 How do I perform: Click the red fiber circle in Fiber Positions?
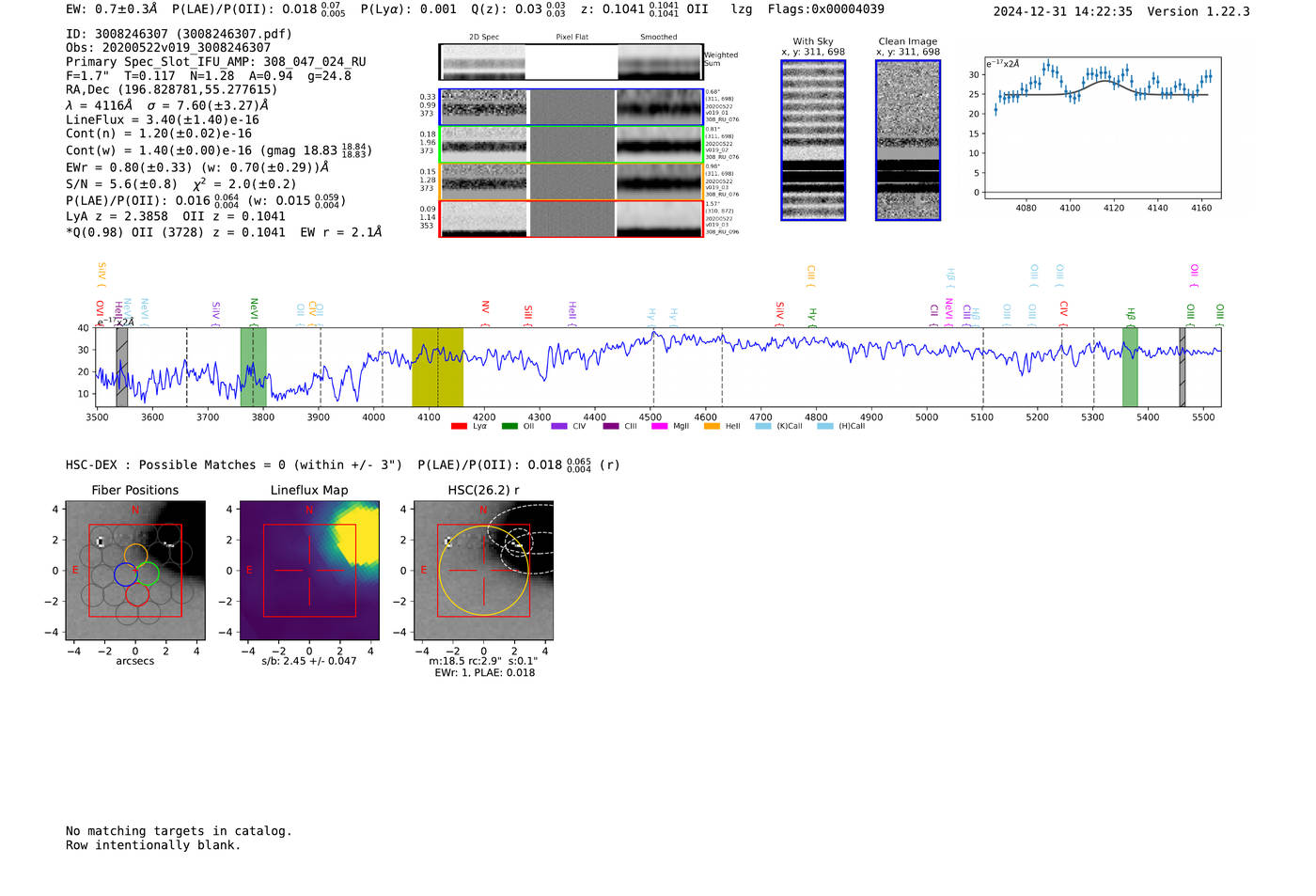pyautogui.click(x=137, y=593)
